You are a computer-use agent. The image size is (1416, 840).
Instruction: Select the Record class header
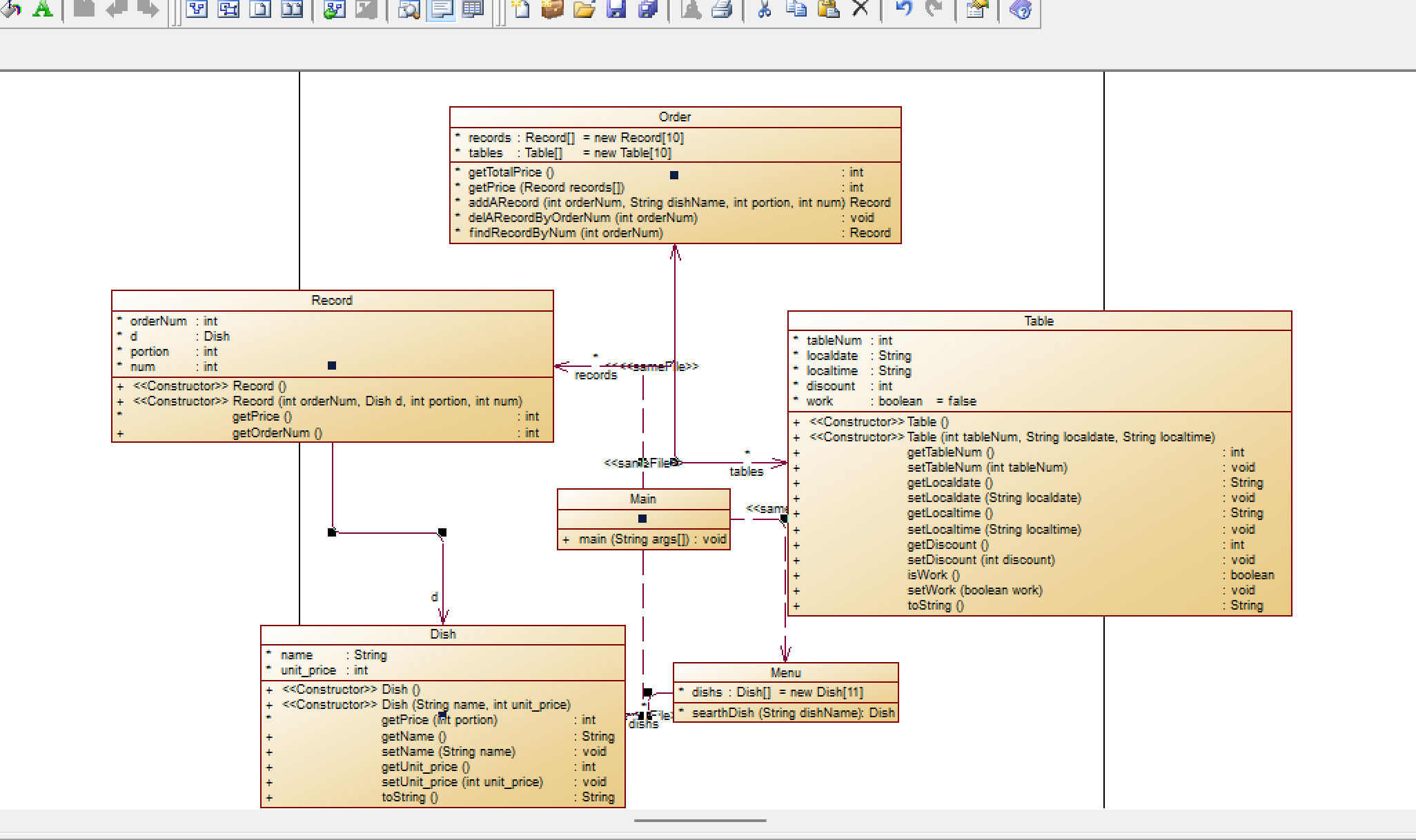[331, 300]
